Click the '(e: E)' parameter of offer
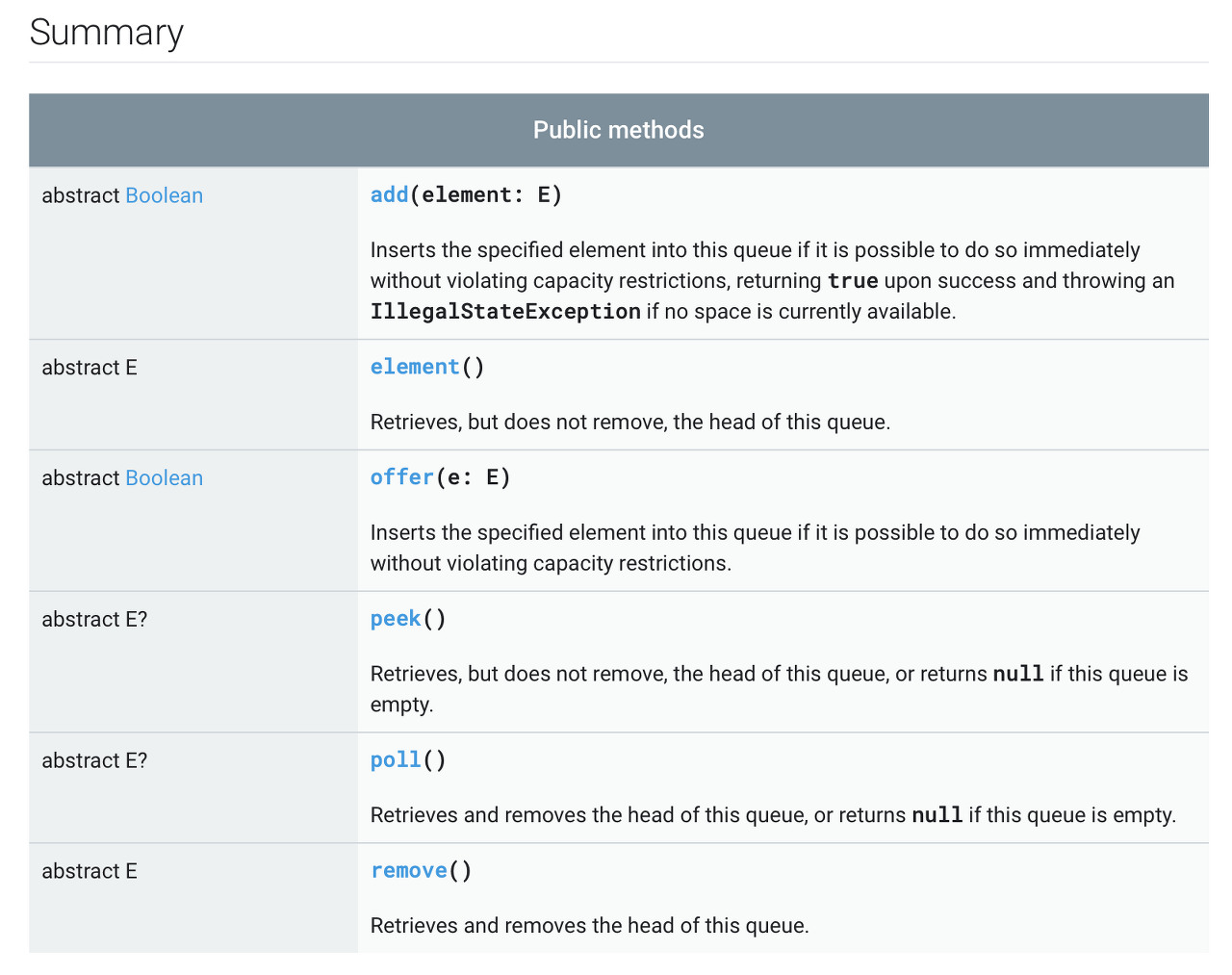 tap(473, 477)
